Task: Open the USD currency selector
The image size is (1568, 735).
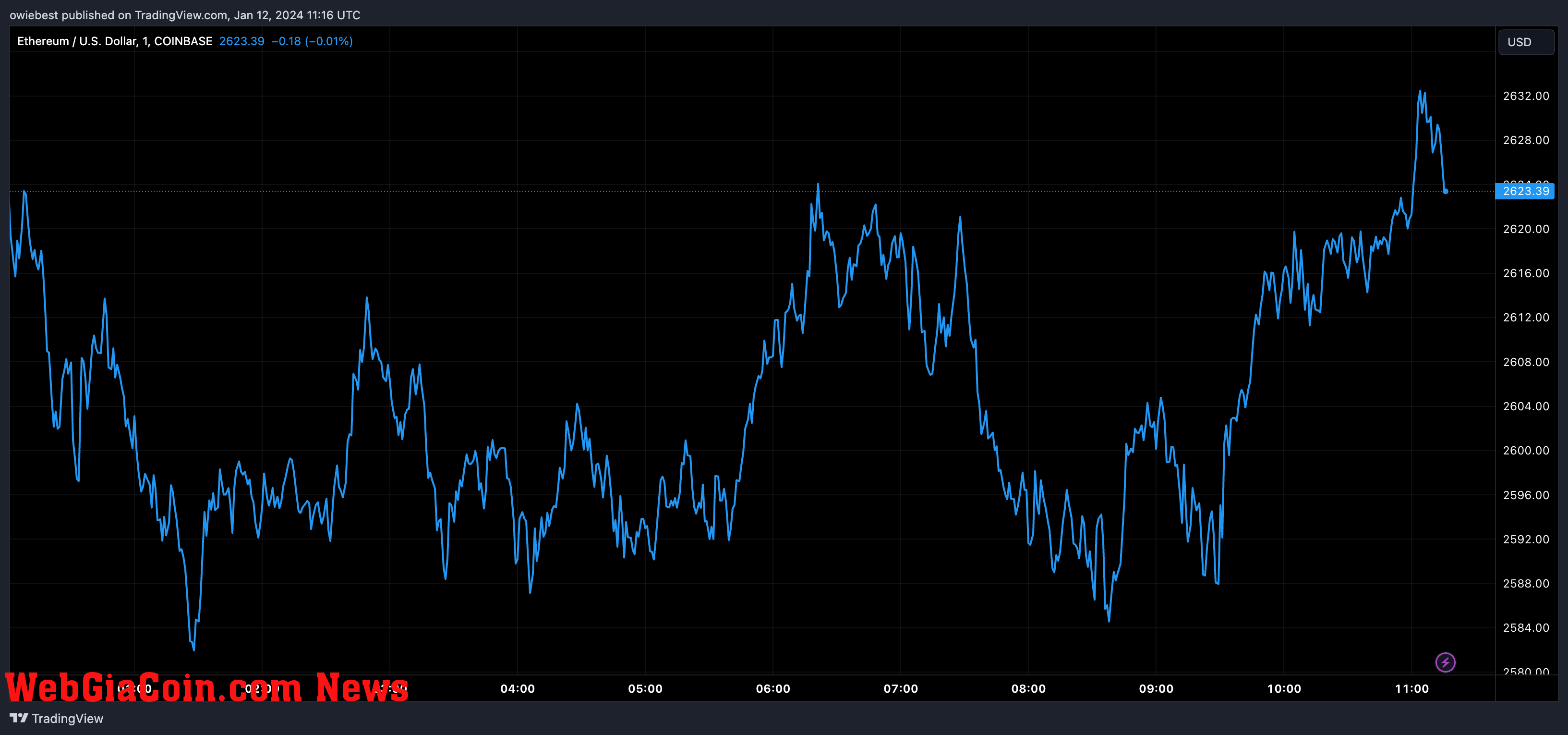Action: pos(1526,42)
